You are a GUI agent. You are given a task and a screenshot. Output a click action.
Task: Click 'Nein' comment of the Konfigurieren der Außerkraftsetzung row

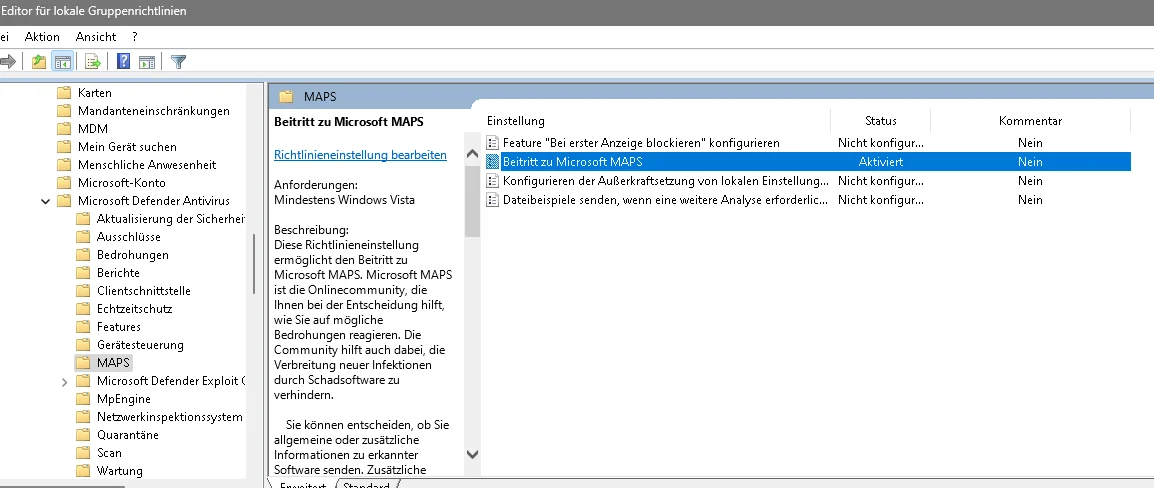click(1030, 181)
